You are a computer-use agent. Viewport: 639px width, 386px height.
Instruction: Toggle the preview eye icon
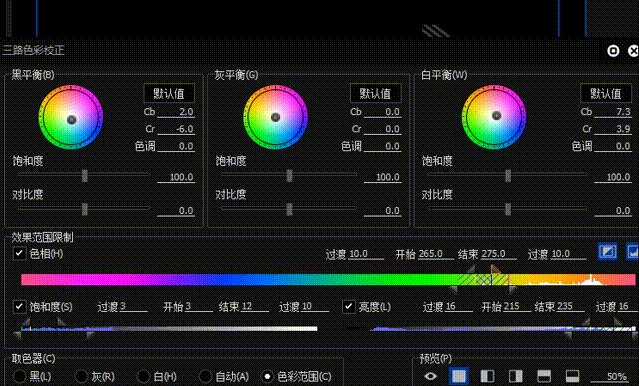[x=430, y=376]
